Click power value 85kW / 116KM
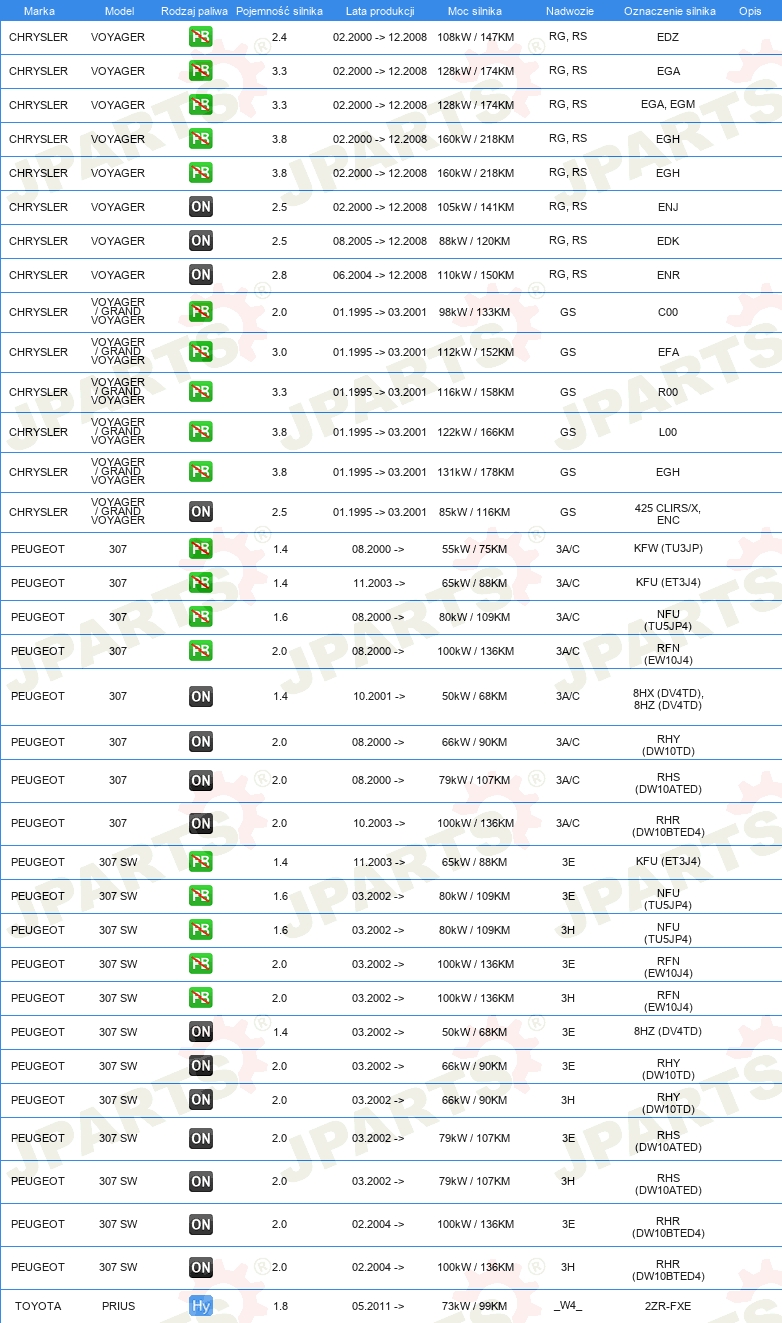782x1323 pixels. click(475, 512)
